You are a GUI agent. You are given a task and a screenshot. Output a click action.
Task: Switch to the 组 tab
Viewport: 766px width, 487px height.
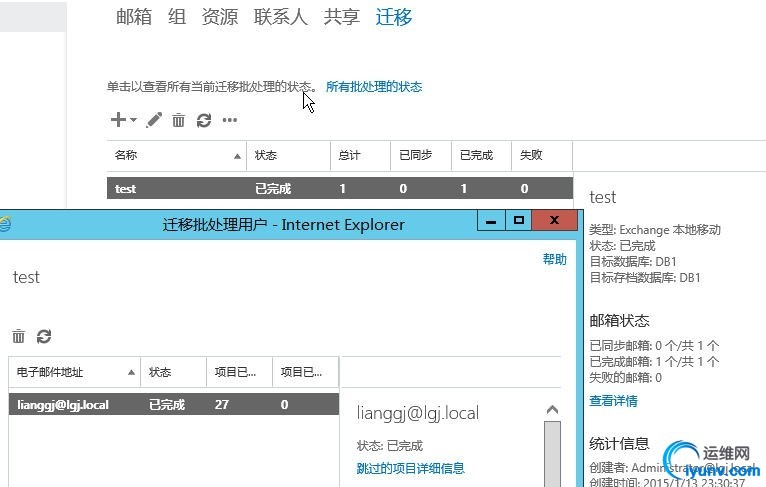(177, 17)
